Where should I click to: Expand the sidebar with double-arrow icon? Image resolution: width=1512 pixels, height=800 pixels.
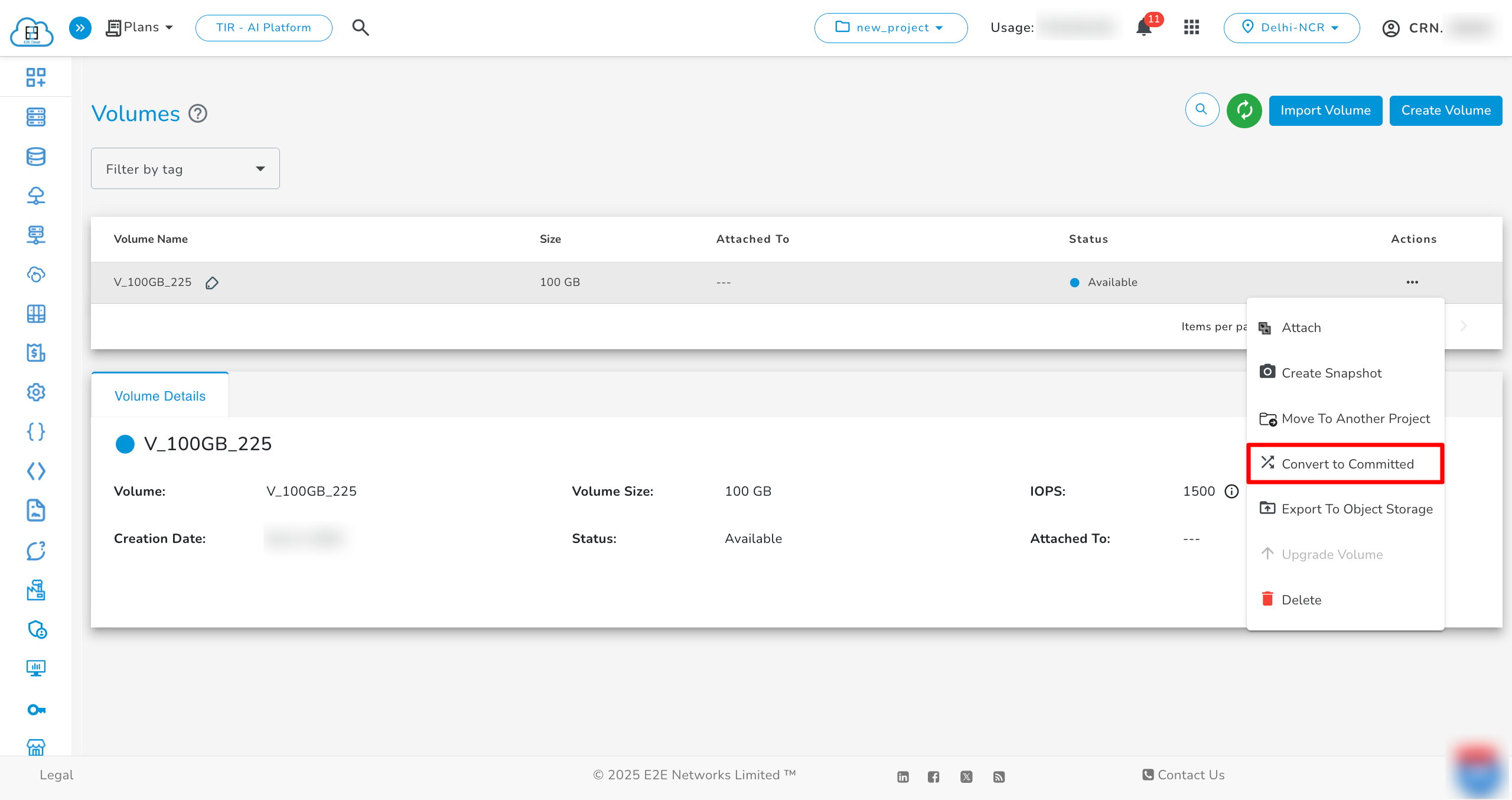[x=80, y=28]
